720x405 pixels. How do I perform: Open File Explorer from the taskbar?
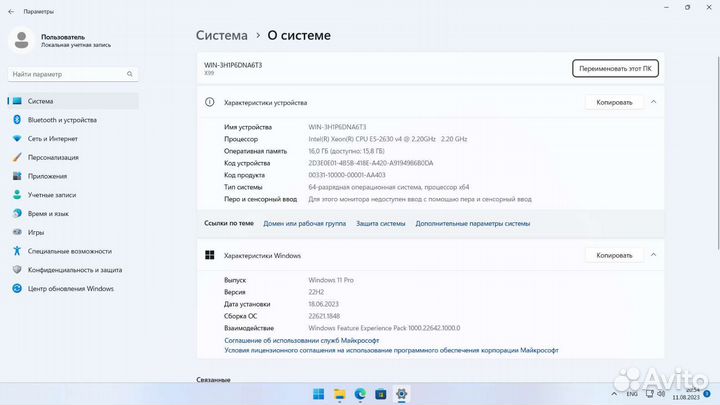click(339, 394)
